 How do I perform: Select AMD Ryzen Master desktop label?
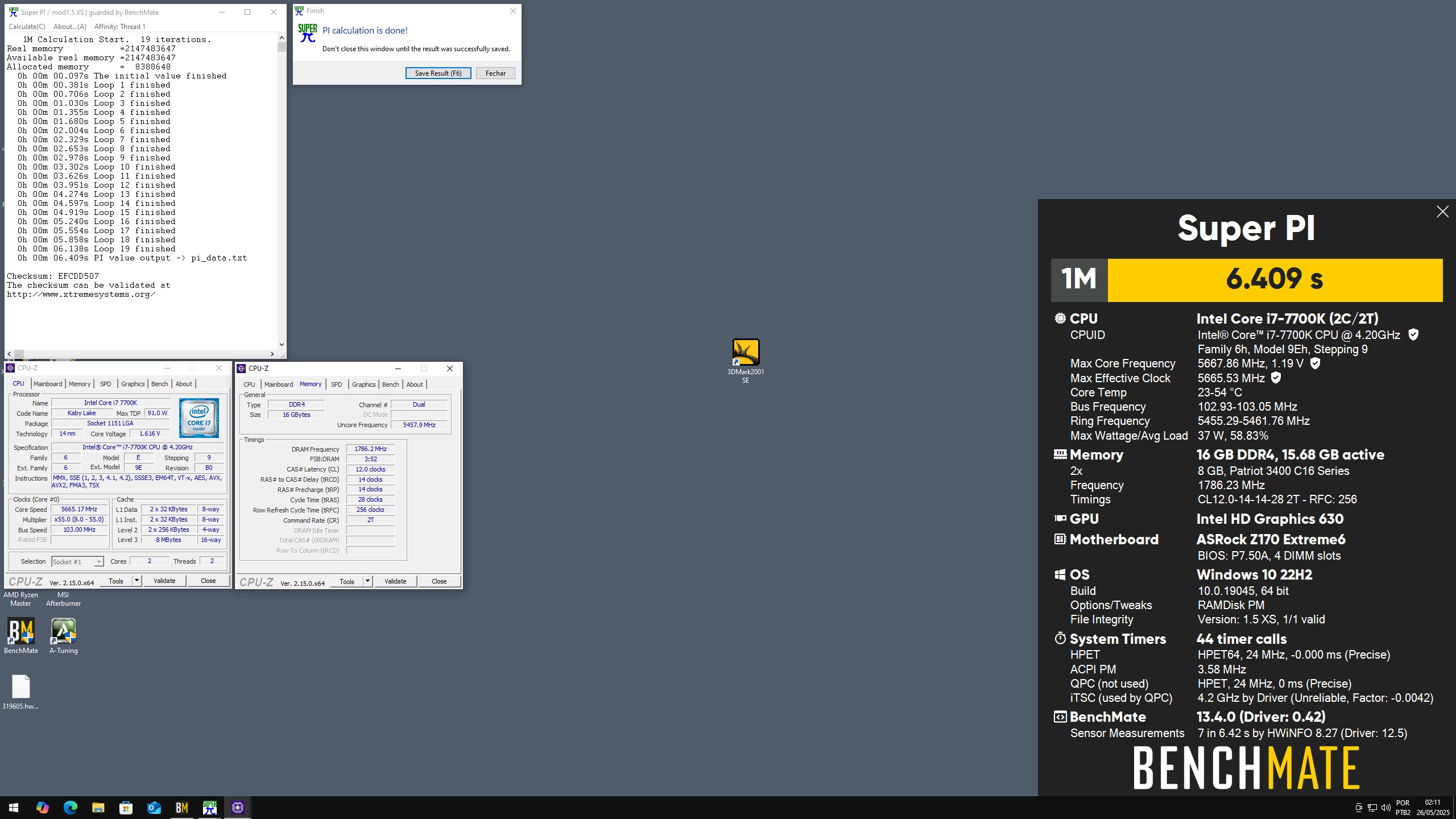click(20, 599)
